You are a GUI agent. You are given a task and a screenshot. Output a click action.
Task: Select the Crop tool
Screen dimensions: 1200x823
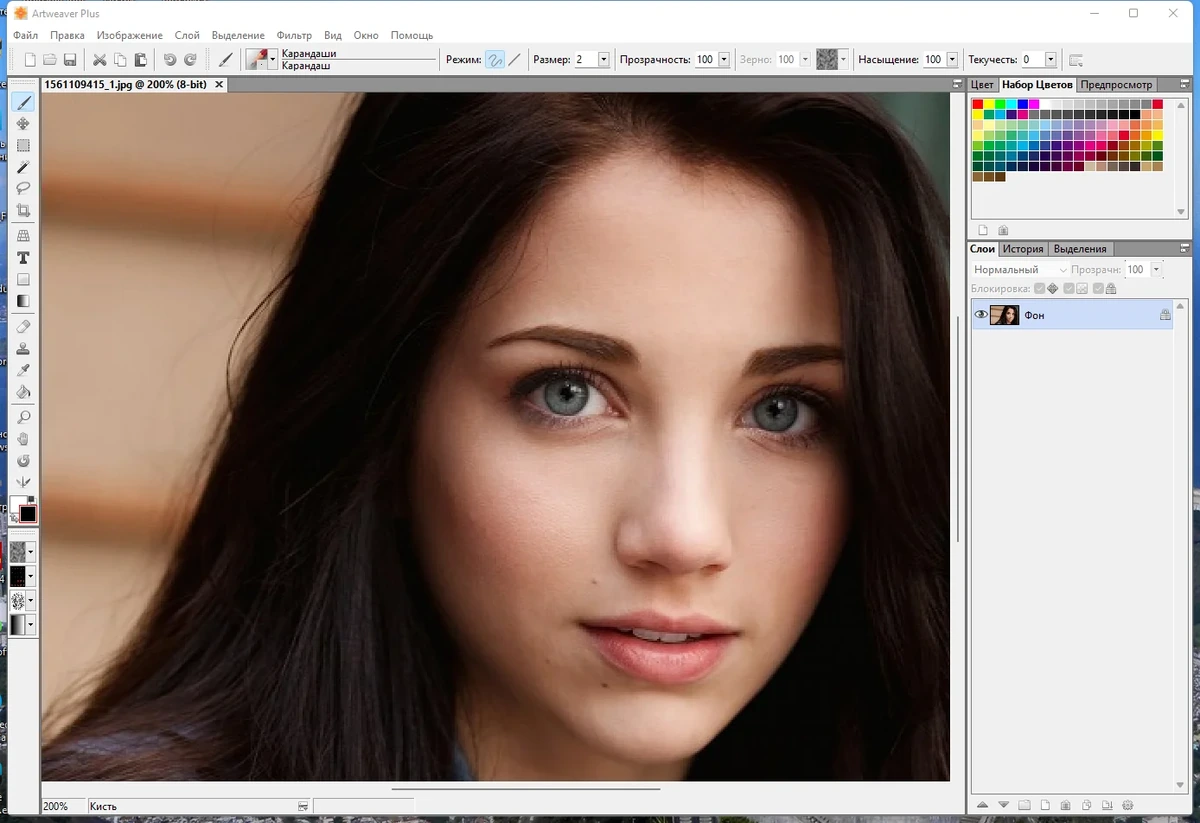(23, 211)
